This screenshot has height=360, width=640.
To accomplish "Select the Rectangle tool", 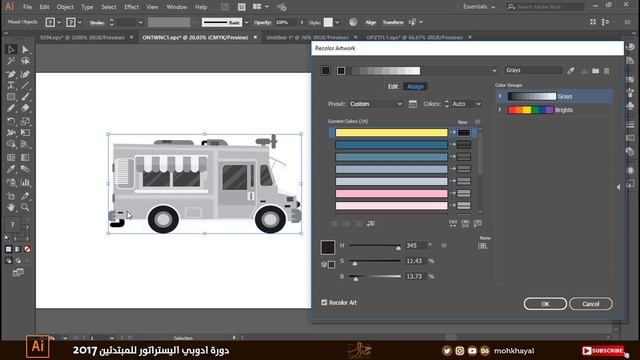I will 11,97.
